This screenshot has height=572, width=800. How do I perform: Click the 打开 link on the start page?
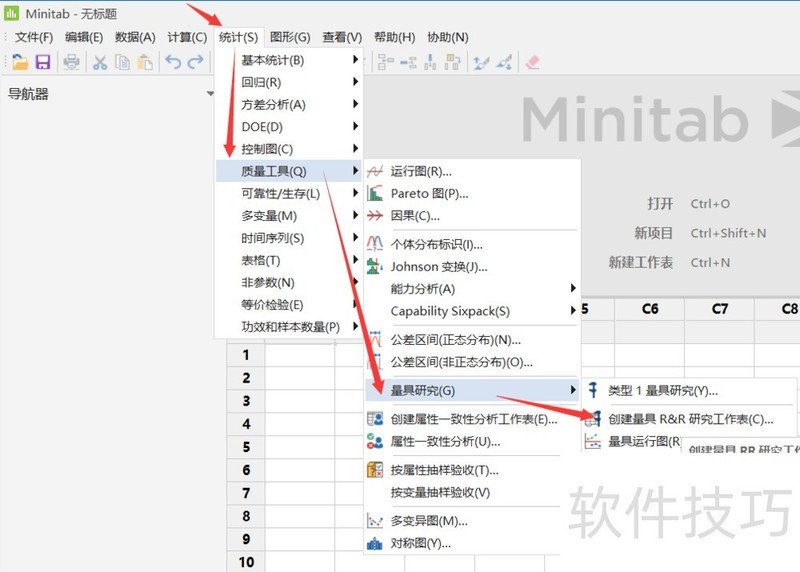point(660,204)
